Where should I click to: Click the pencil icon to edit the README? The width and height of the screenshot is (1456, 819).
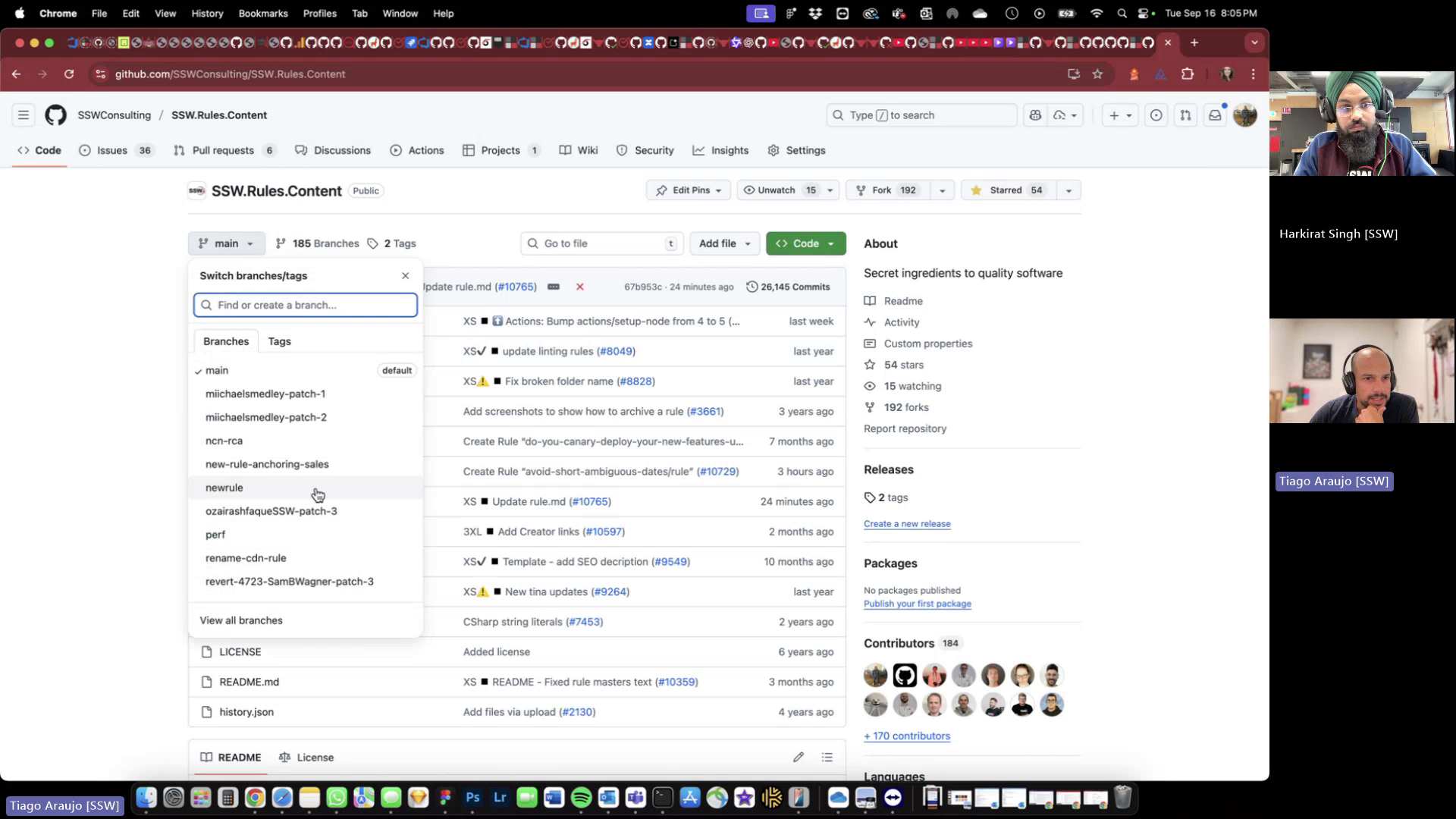pos(798,757)
